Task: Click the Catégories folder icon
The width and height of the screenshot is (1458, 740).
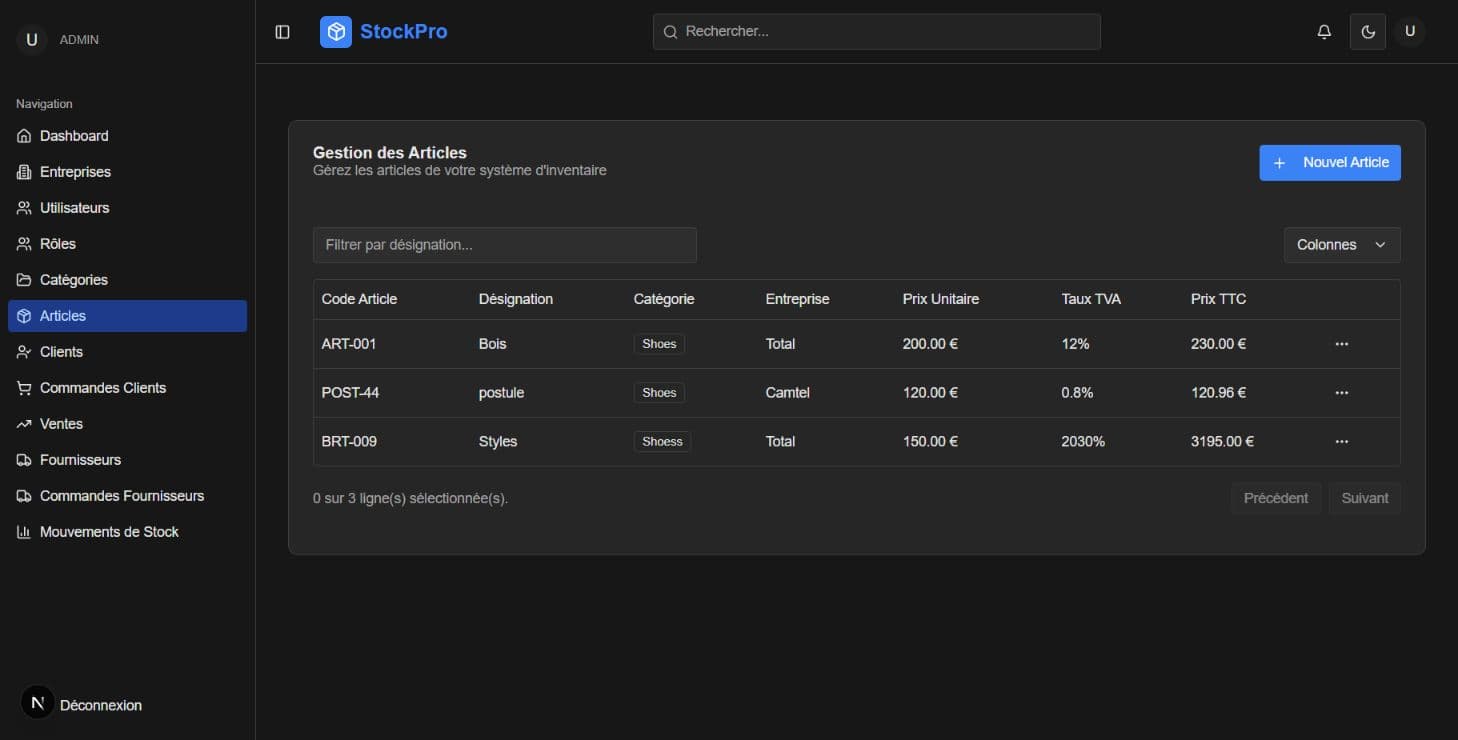Action: tap(24, 280)
